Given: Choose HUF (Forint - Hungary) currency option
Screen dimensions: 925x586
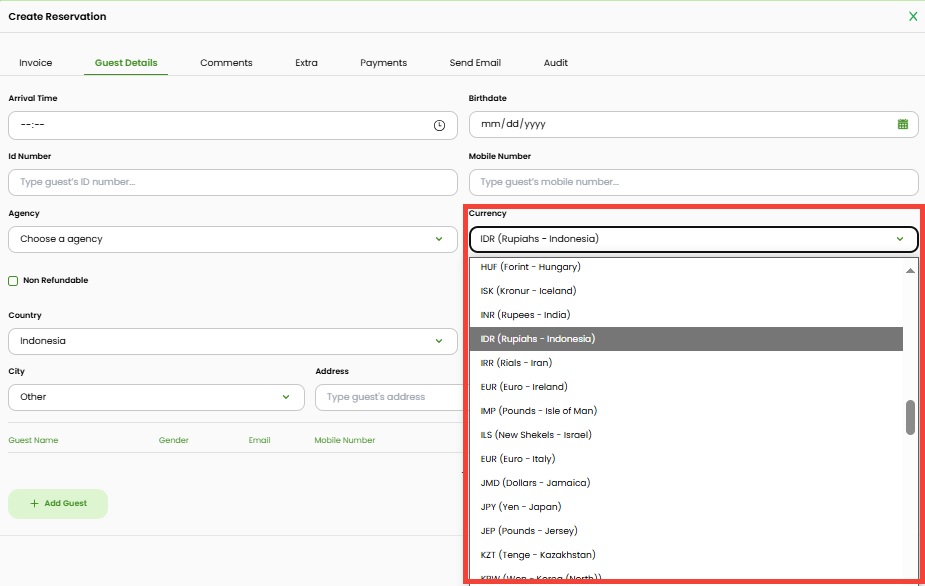Looking at the screenshot, I should (686, 267).
